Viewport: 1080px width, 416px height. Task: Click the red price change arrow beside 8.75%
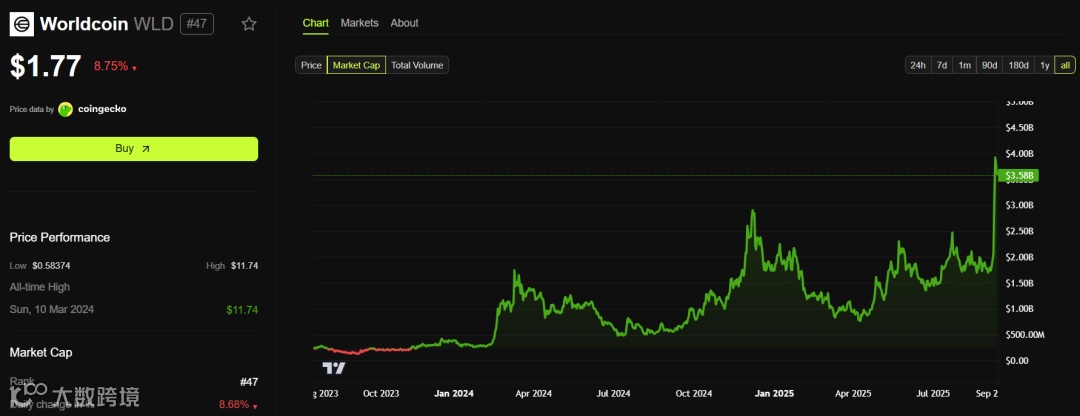(134, 68)
